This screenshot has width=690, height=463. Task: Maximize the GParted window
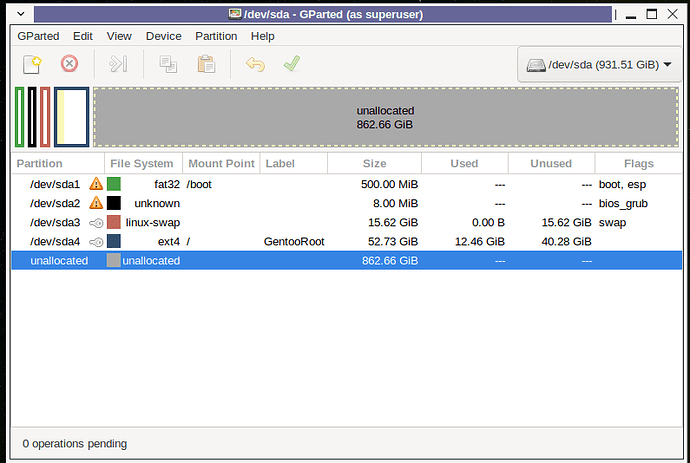pos(651,14)
